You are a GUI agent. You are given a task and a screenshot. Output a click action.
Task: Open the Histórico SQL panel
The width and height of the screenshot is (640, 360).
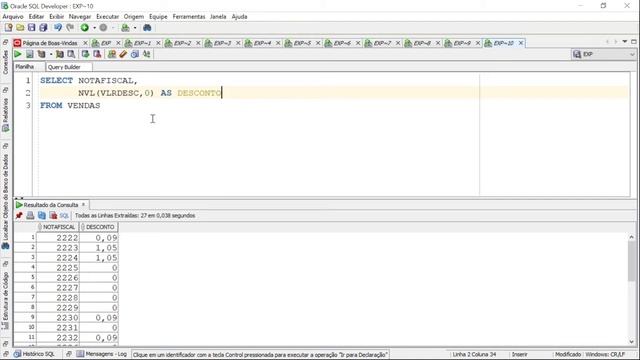coord(34,354)
